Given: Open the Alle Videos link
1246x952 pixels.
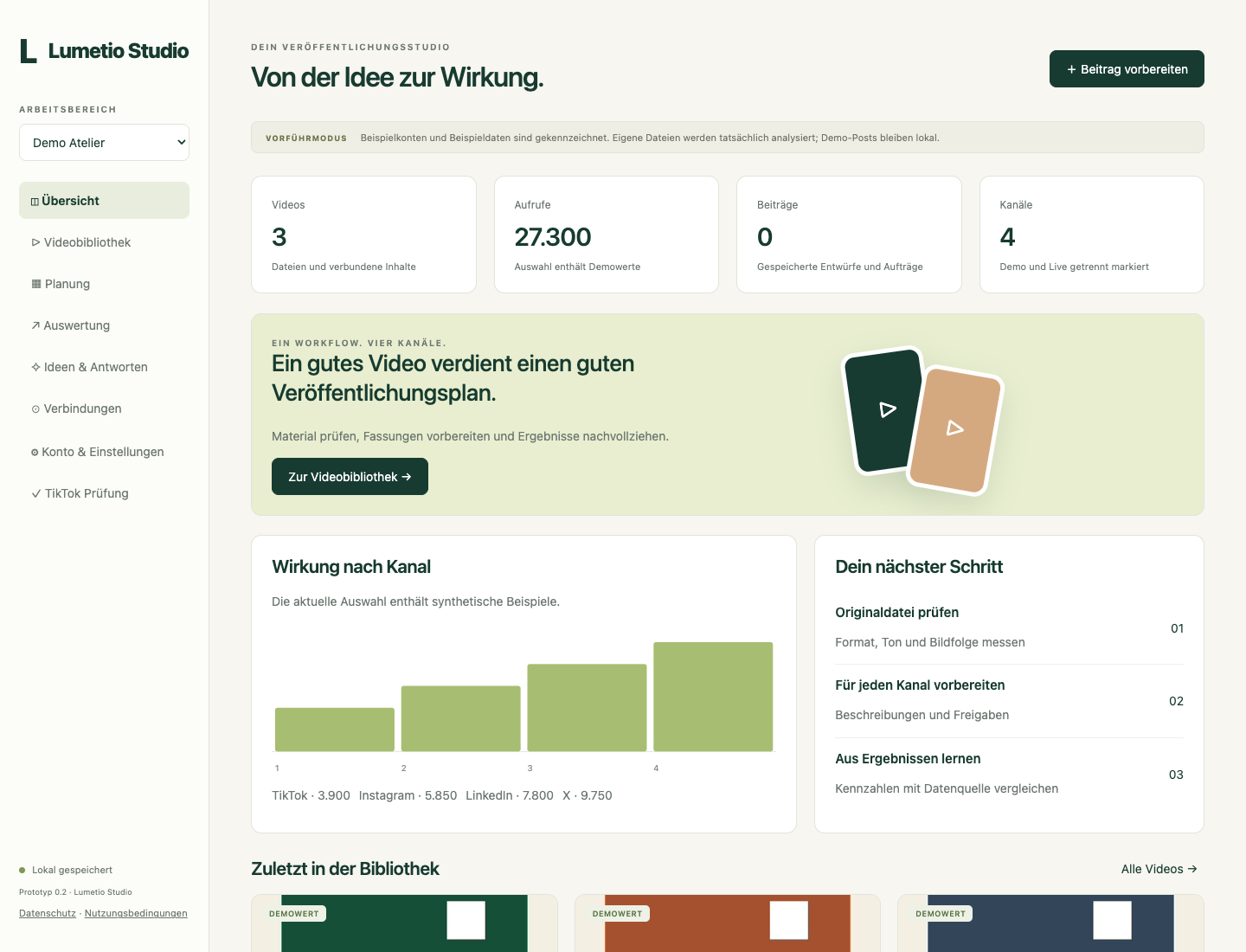Looking at the screenshot, I should point(1159,869).
